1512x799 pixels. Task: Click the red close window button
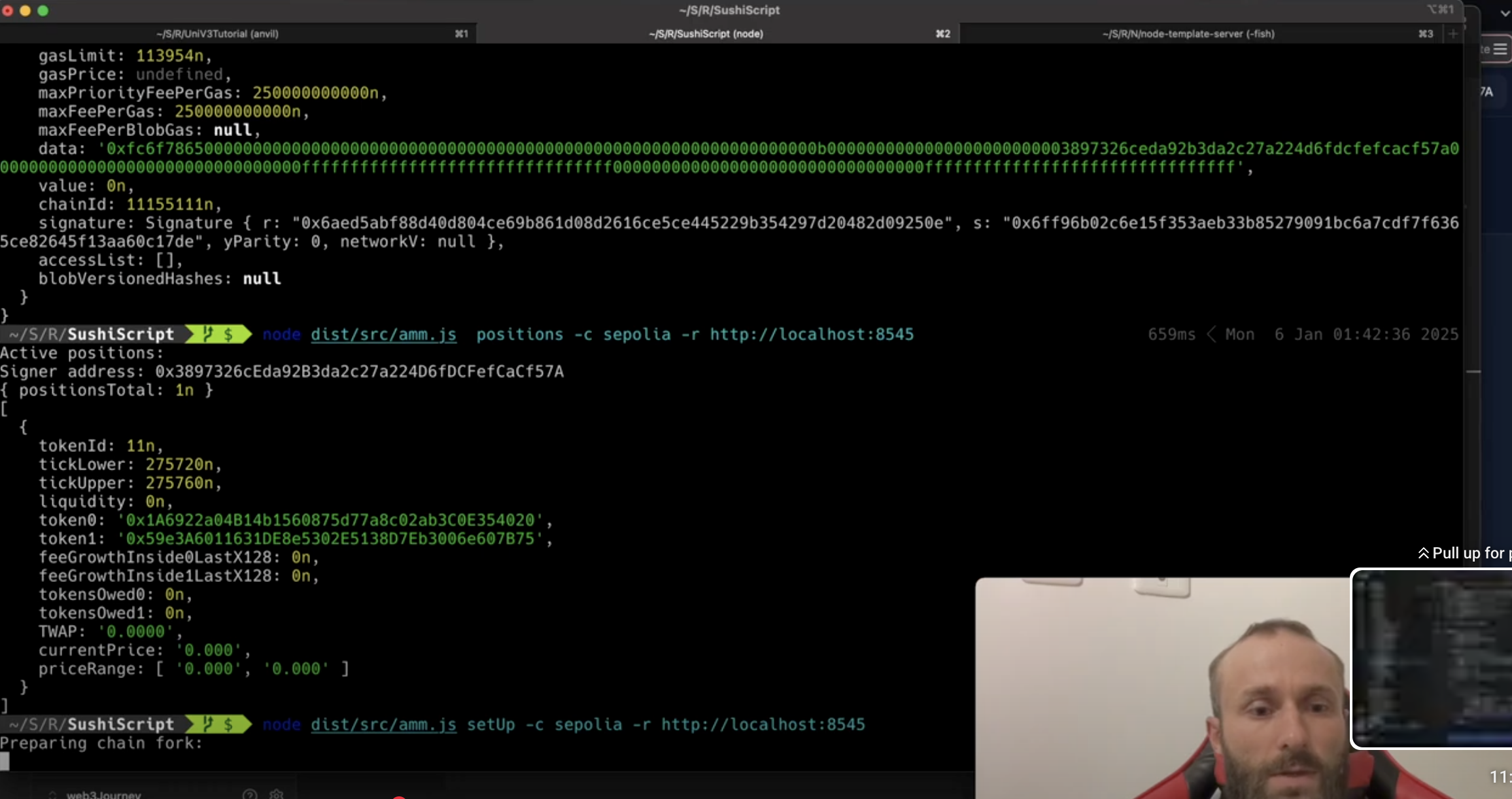coord(8,10)
